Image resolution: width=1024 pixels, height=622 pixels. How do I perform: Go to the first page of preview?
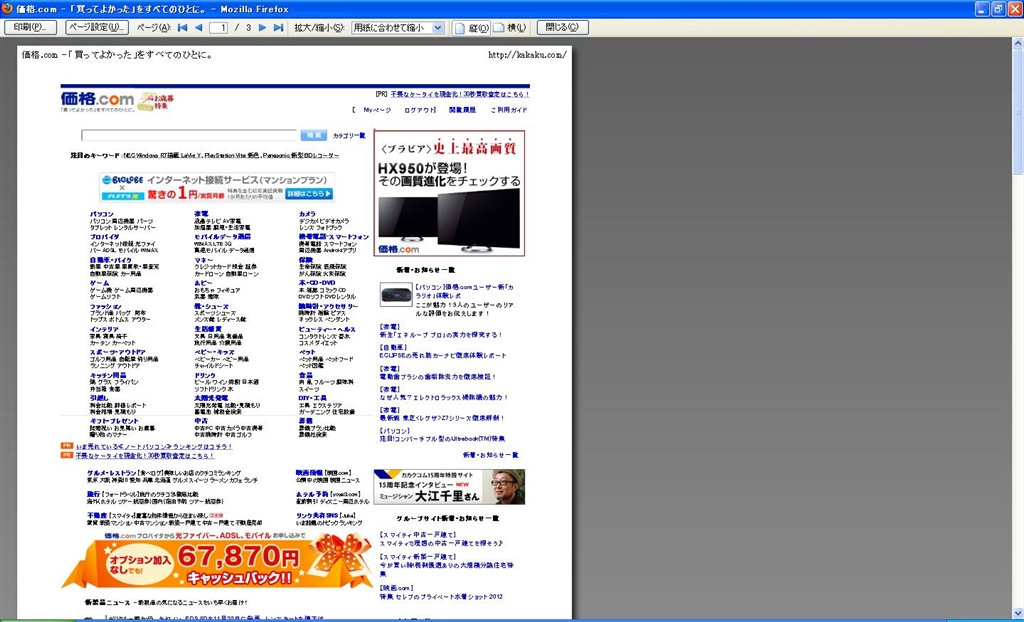coord(182,27)
